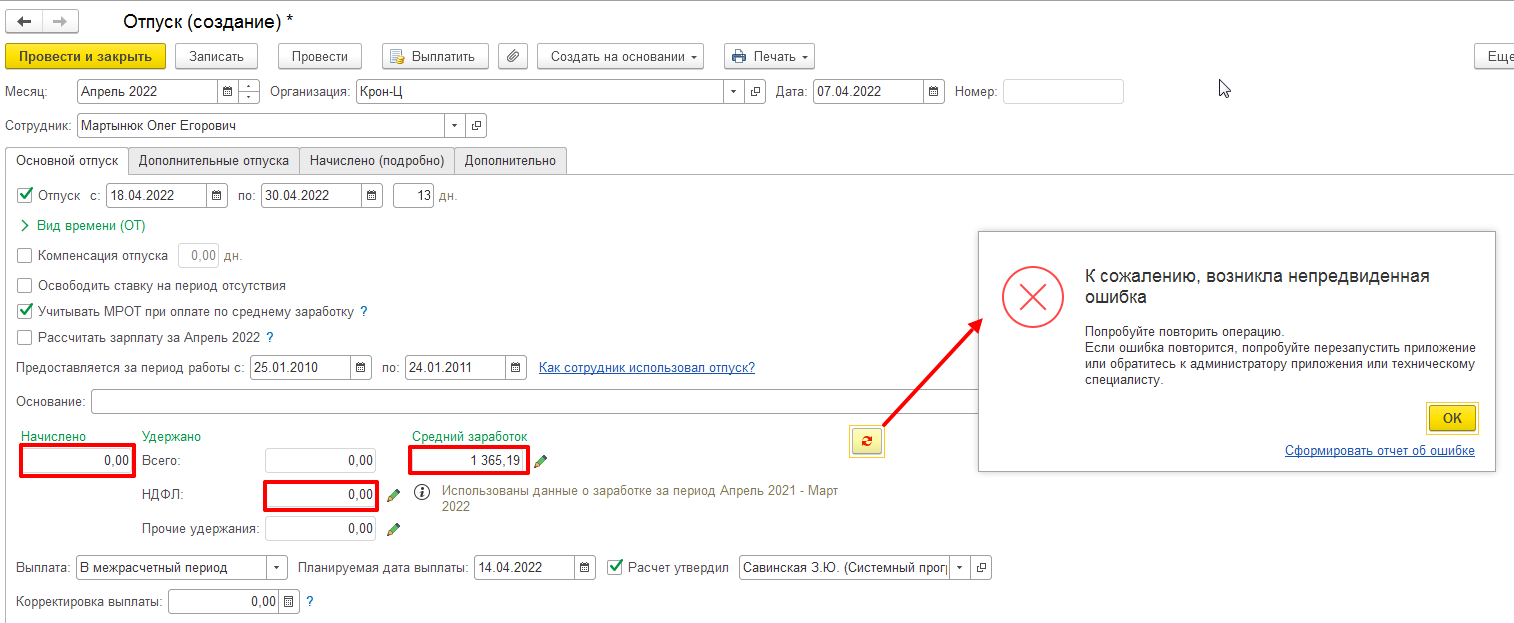Image resolution: width=1514 pixels, height=623 pixels.
Task: Open calculator in Корректировка выплаты field
Action: click(x=288, y=602)
